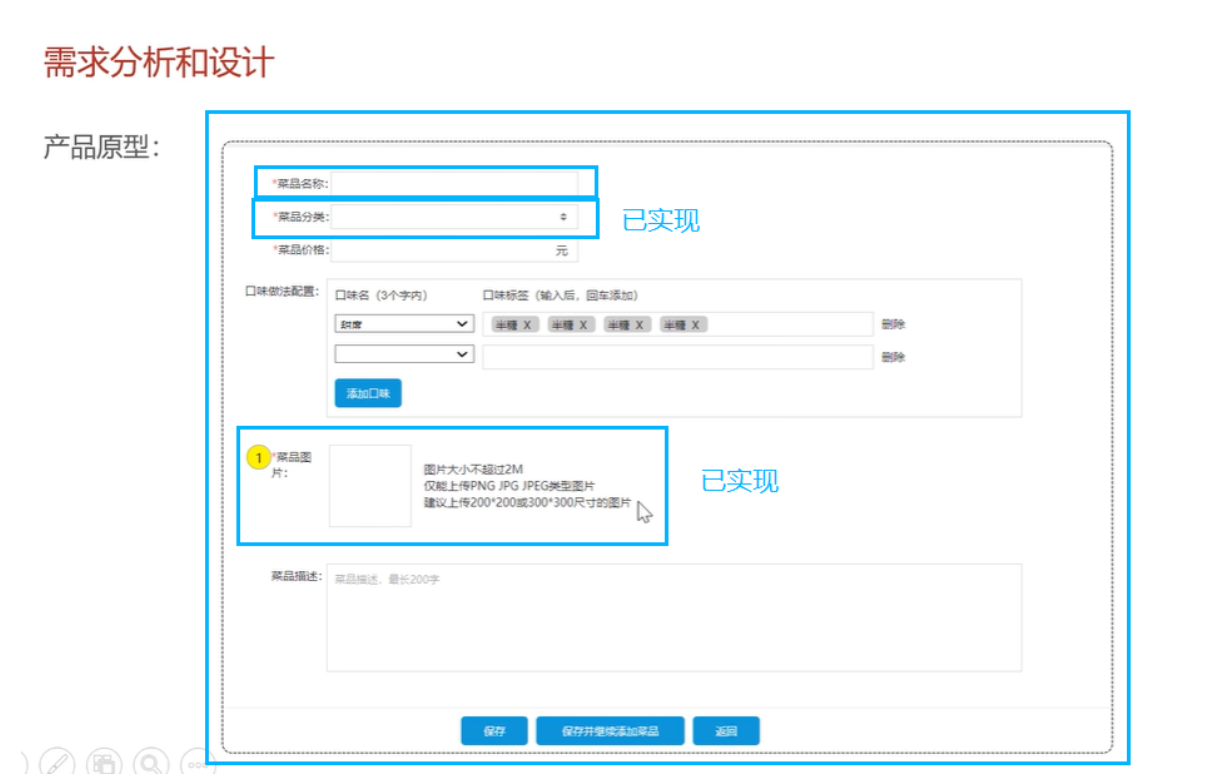This screenshot has height=783, width=1225.
Task: Click the 菜品名称 input field
Action: (455, 183)
